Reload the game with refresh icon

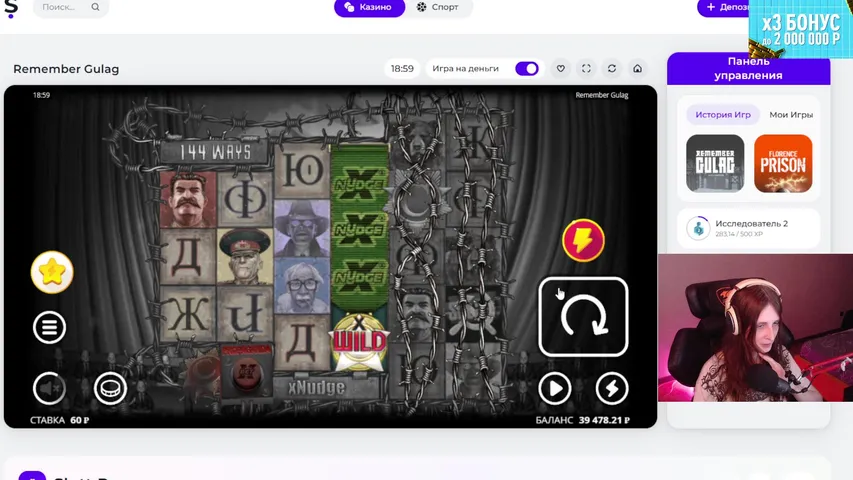pyautogui.click(x=612, y=69)
